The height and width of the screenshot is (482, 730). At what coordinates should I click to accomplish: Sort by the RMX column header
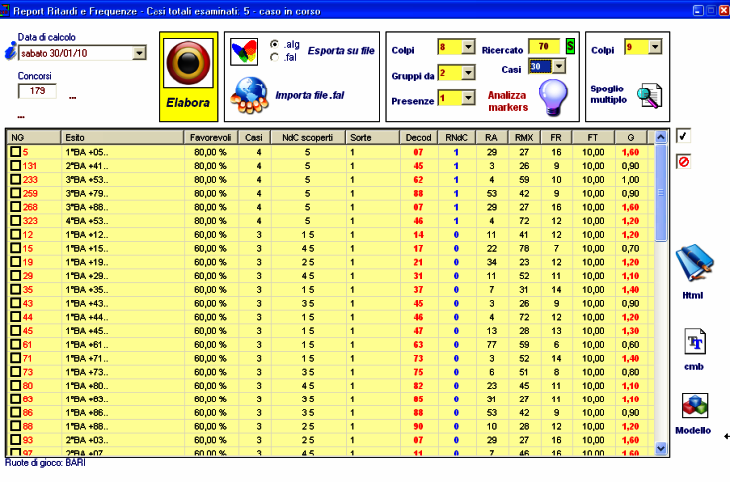(x=524, y=137)
